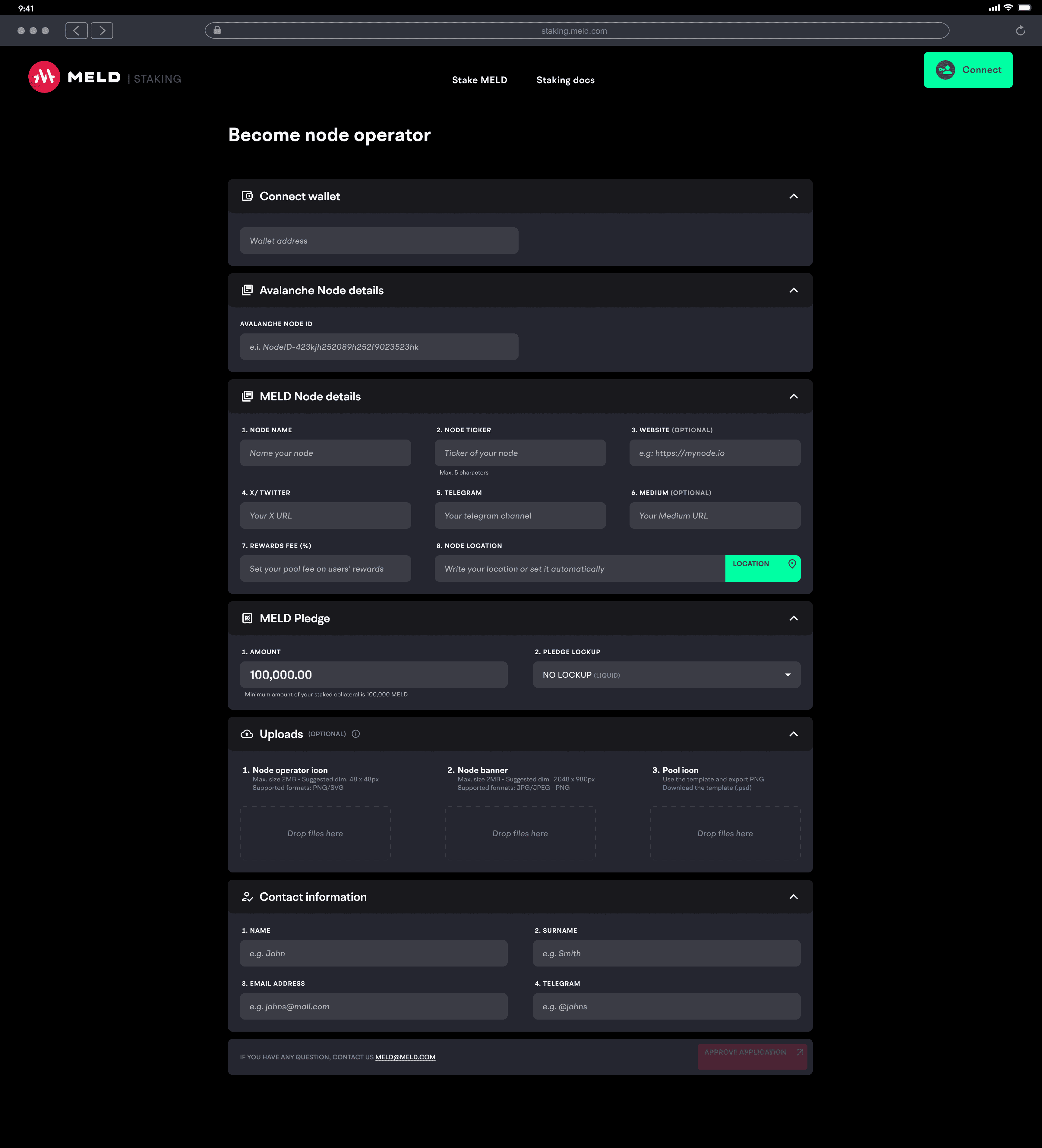Go back with browser back arrow
The image size is (1042, 1148).
76,31
